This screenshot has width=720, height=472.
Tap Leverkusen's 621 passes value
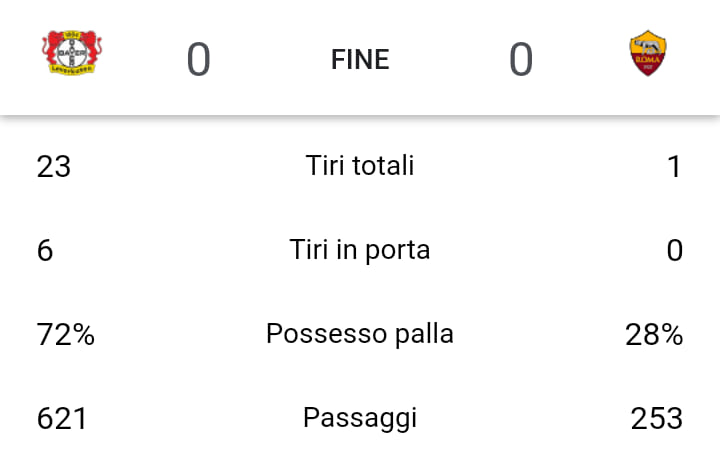click(x=62, y=418)
